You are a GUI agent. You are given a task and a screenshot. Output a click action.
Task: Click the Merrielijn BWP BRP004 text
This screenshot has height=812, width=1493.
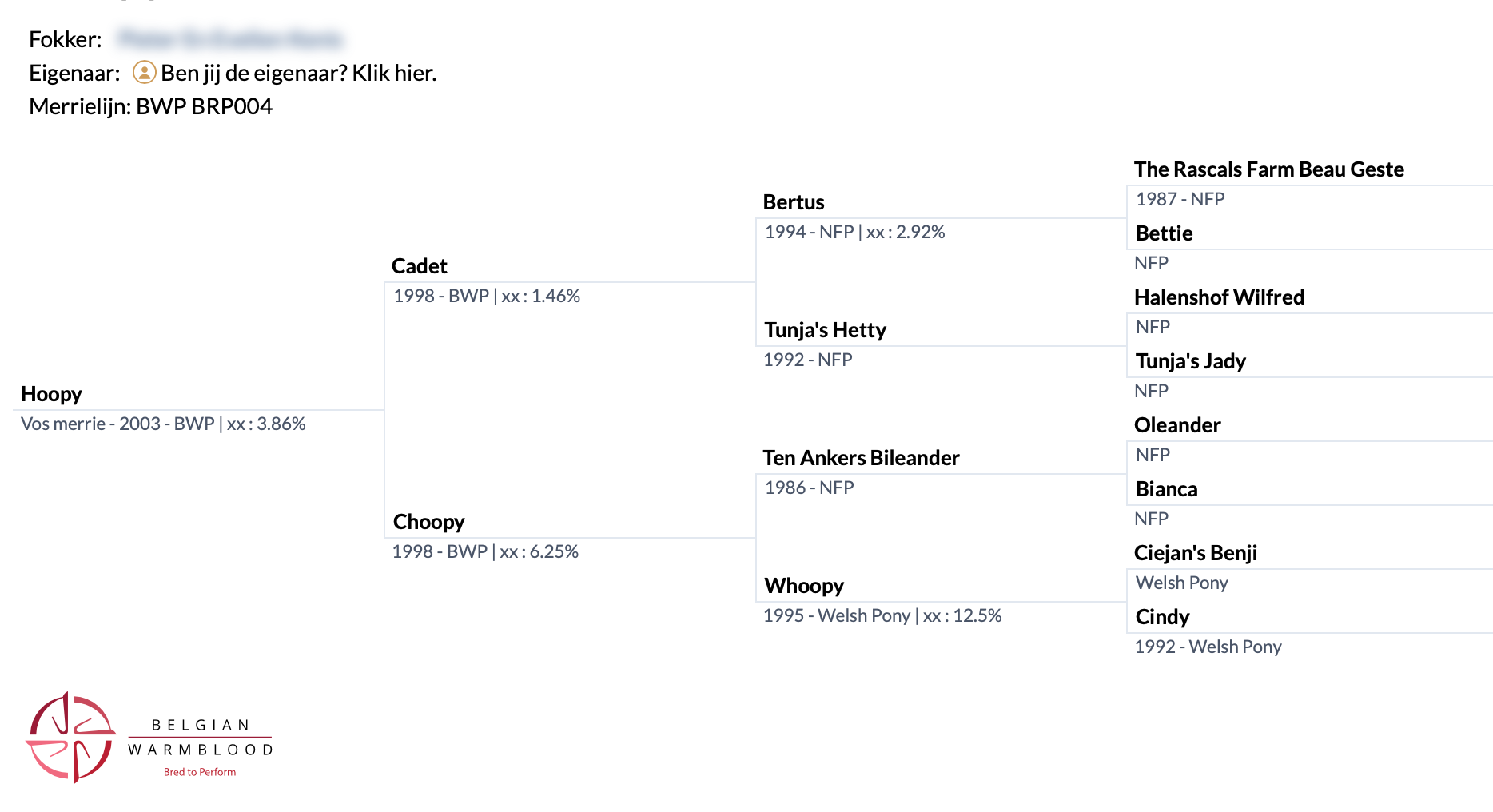coord(150,106)
